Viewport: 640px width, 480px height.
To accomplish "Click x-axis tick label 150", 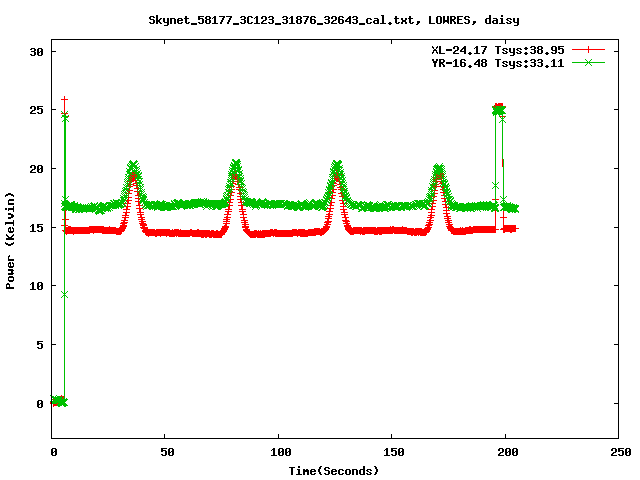I will coord(393,452).
